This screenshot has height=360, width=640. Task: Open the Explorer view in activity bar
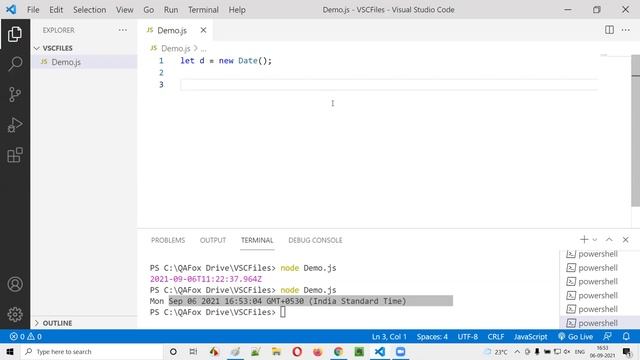point(15,34)
